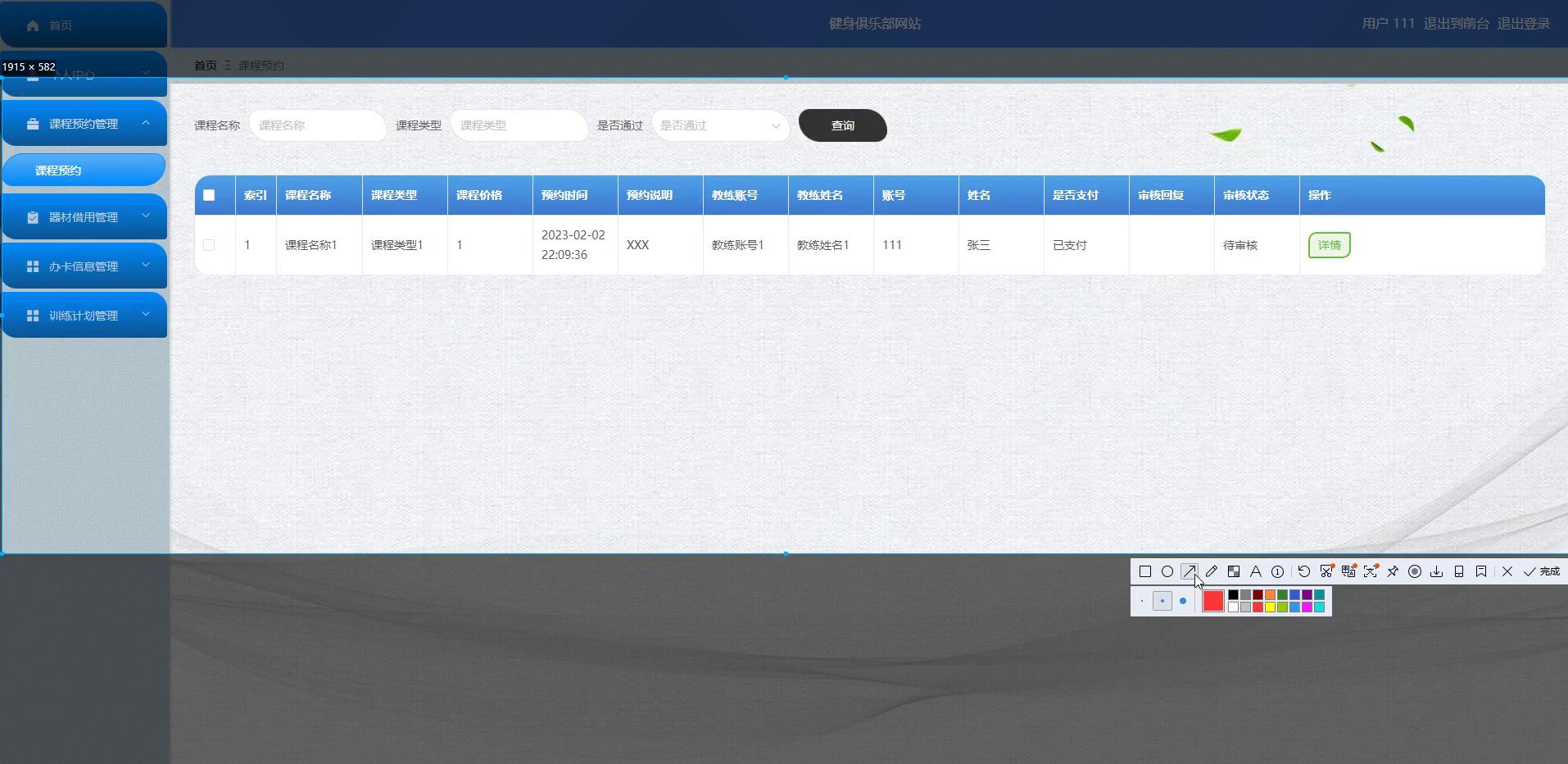Open the 是否通过 dropdown

721,125
